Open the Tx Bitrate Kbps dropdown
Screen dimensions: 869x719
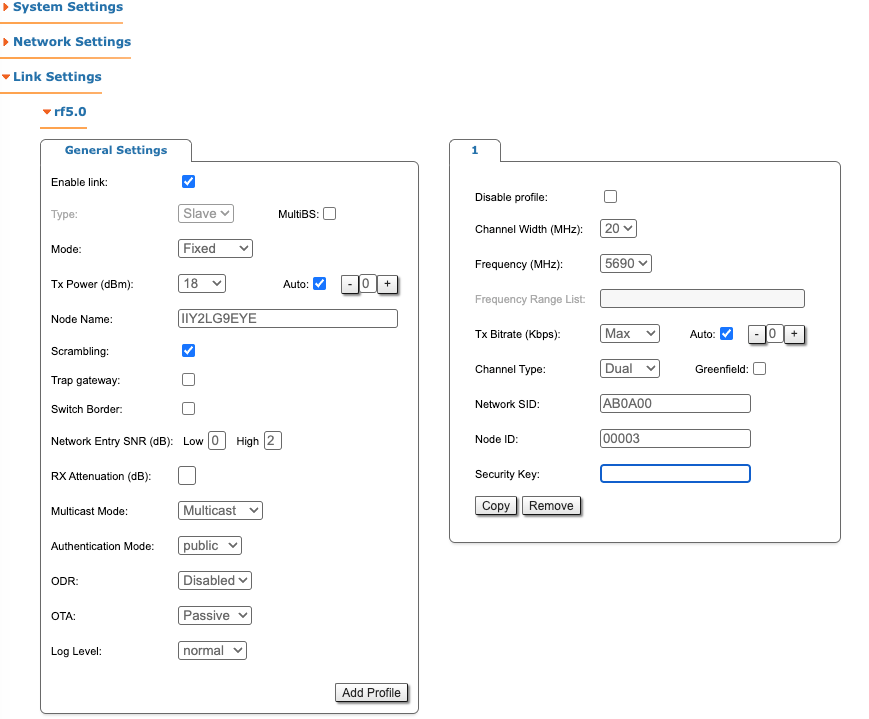(630, 333)
